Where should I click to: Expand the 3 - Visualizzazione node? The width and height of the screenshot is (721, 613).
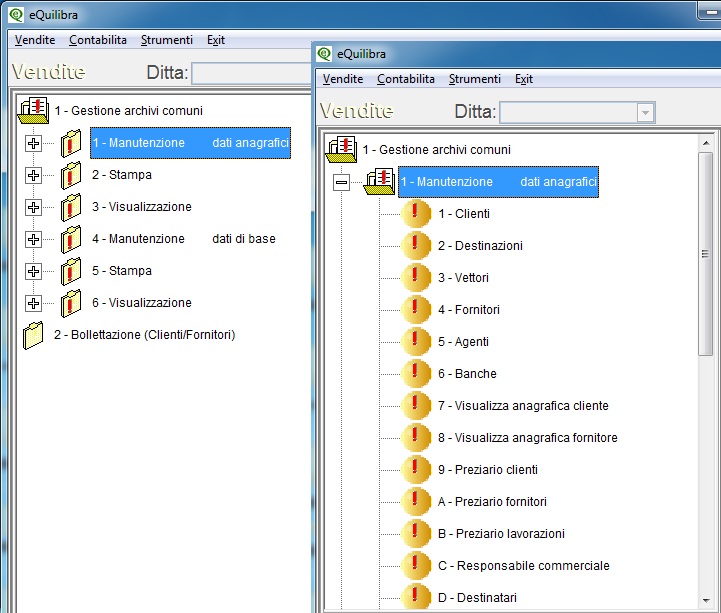click(33, 207)
